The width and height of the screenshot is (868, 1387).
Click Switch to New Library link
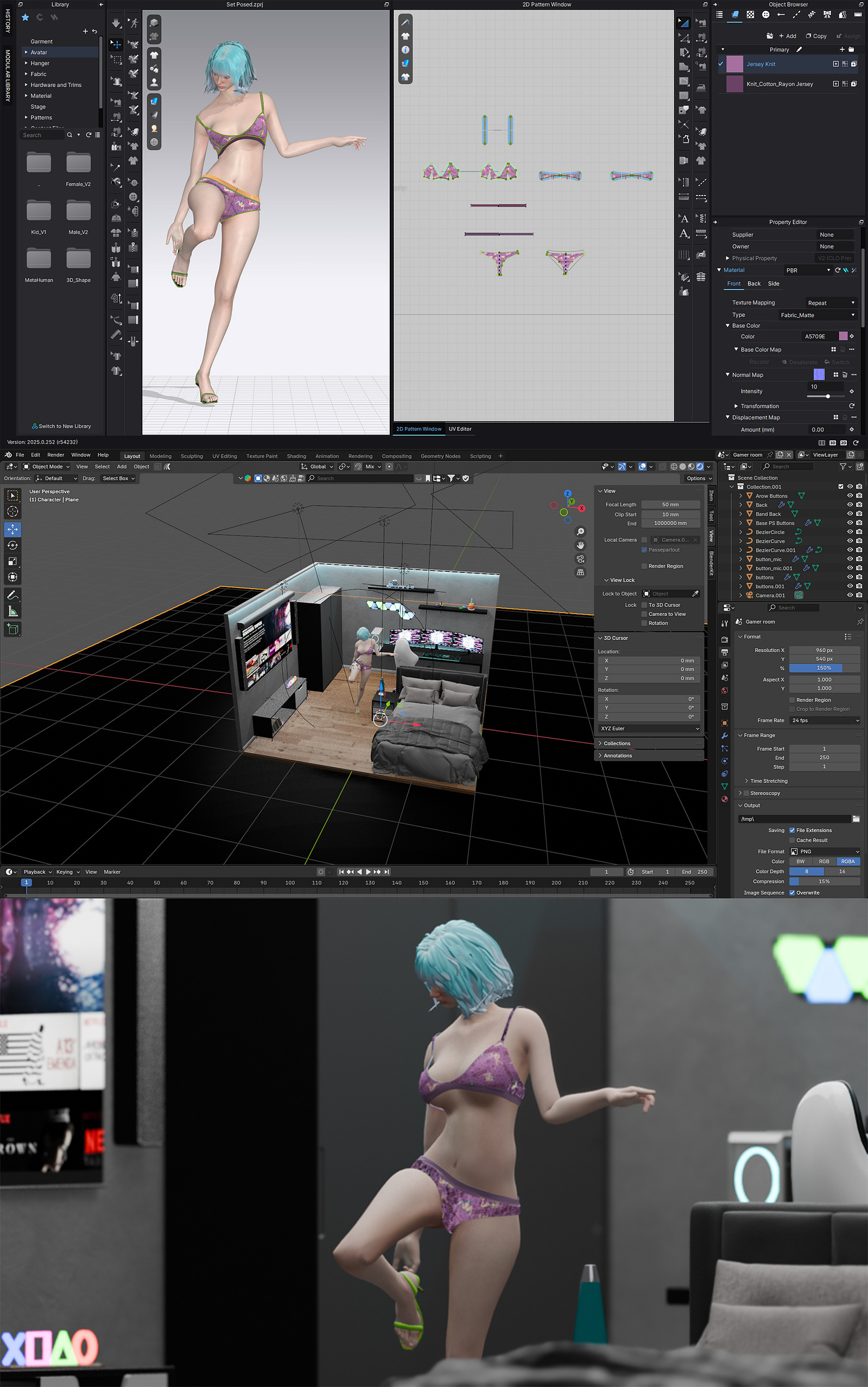(x=61, y=426)
